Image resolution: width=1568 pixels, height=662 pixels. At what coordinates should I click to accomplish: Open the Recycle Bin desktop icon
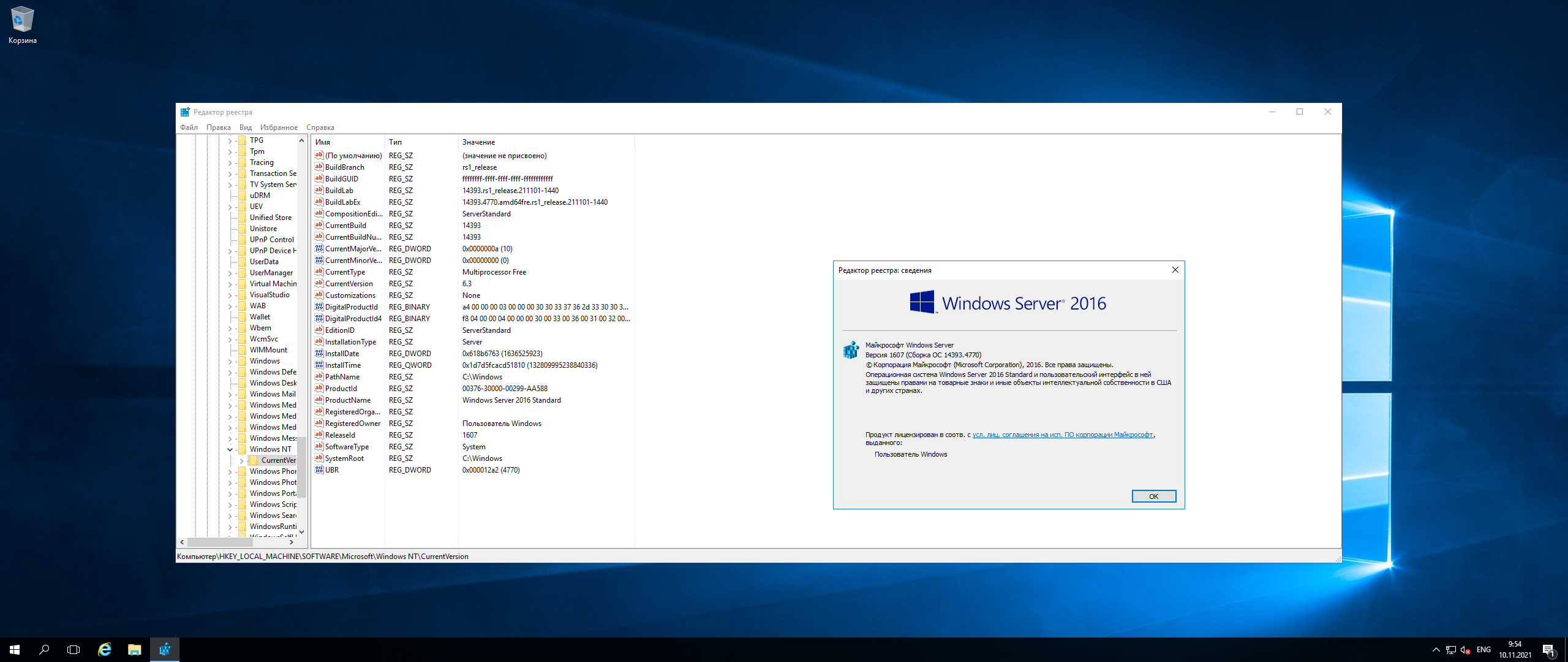coord(23,25)
